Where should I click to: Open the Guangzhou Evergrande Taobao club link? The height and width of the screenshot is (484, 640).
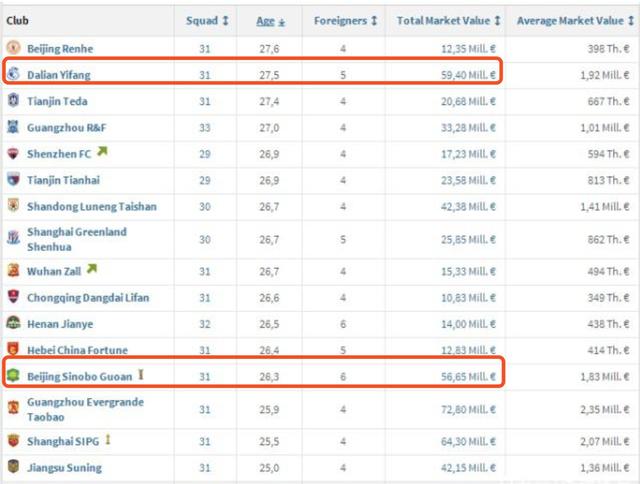tap(85, 409)
